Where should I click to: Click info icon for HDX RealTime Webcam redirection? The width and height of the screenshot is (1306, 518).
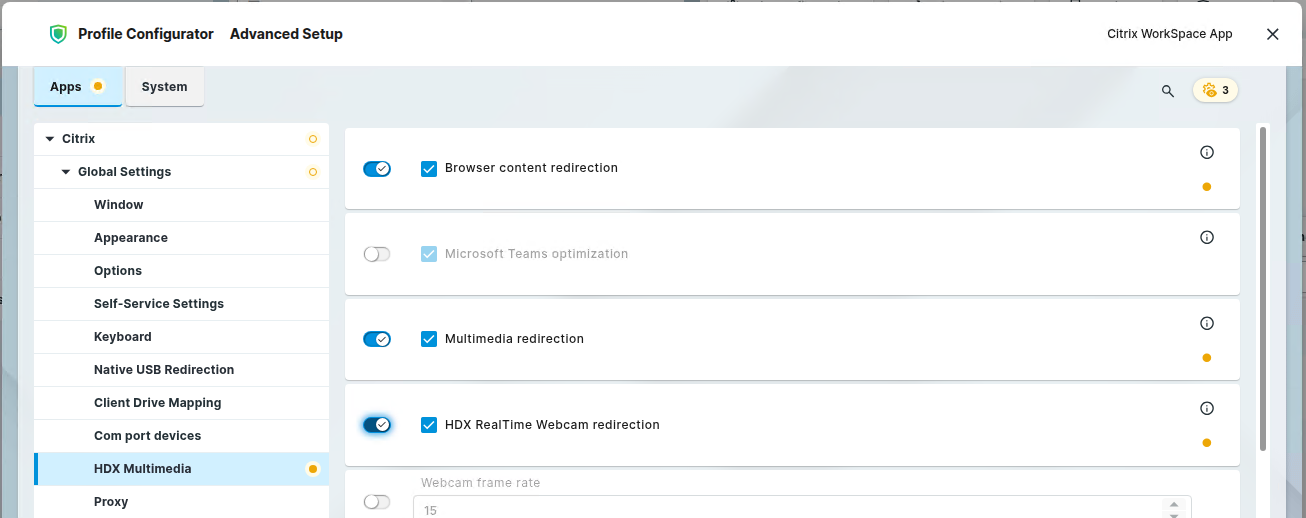tap(1206, 409)
